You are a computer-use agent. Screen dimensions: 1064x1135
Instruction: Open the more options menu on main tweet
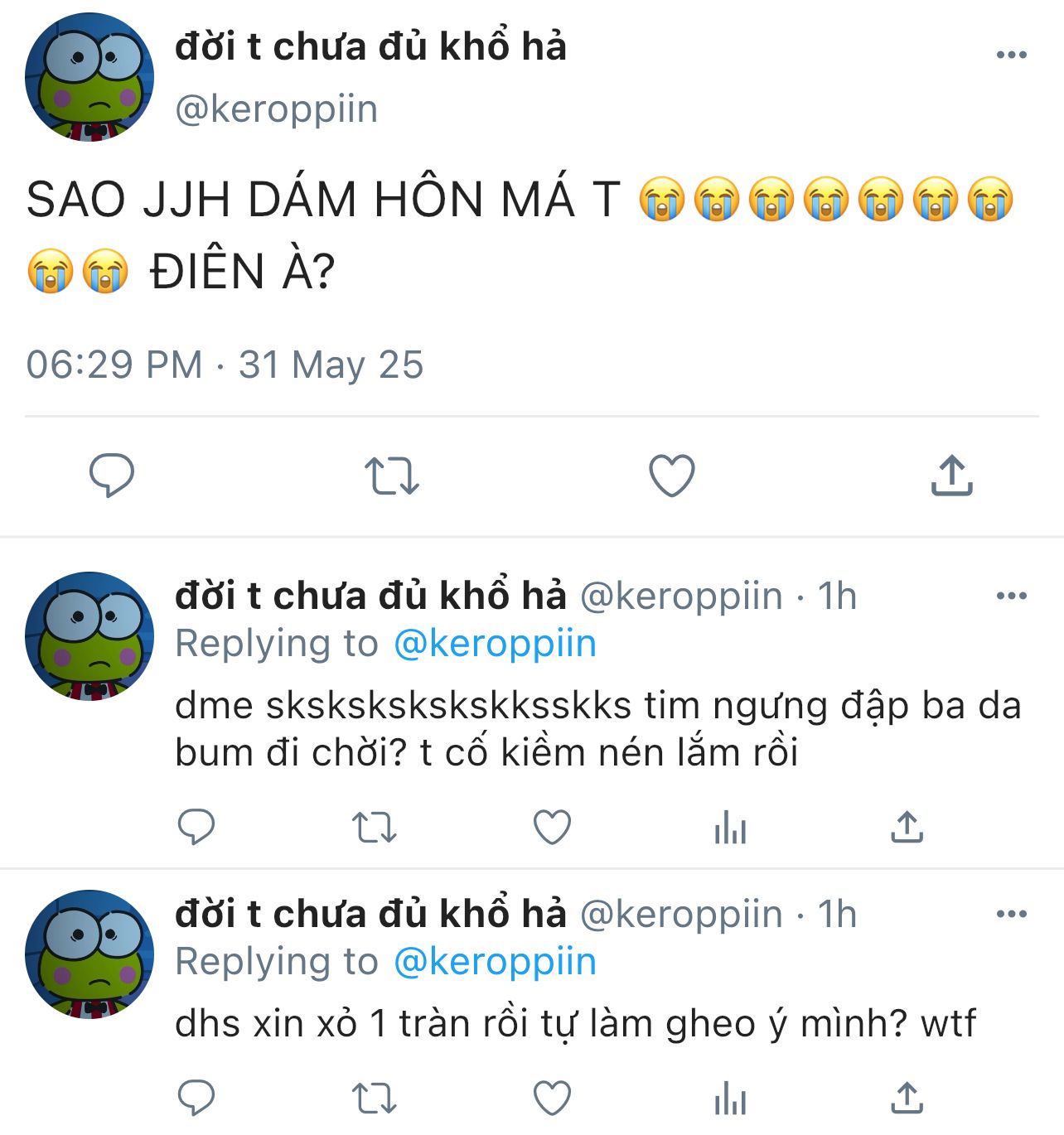(x=1012, y=55)
